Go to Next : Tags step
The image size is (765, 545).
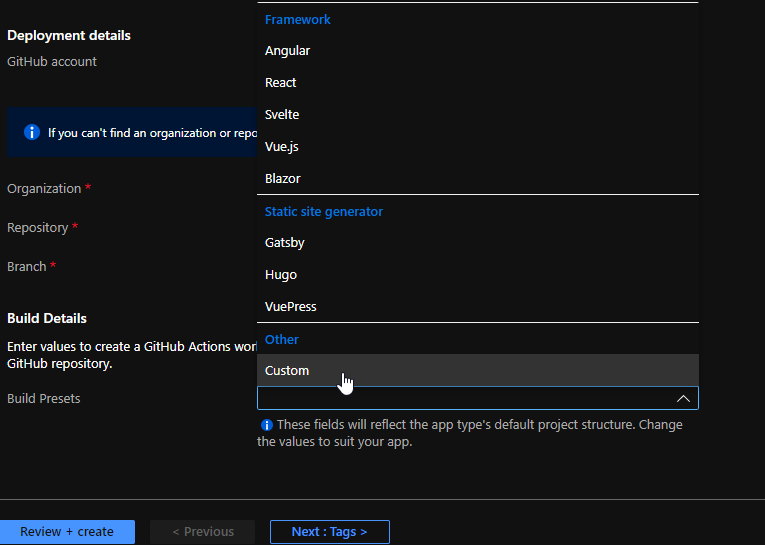pos(329,531)
